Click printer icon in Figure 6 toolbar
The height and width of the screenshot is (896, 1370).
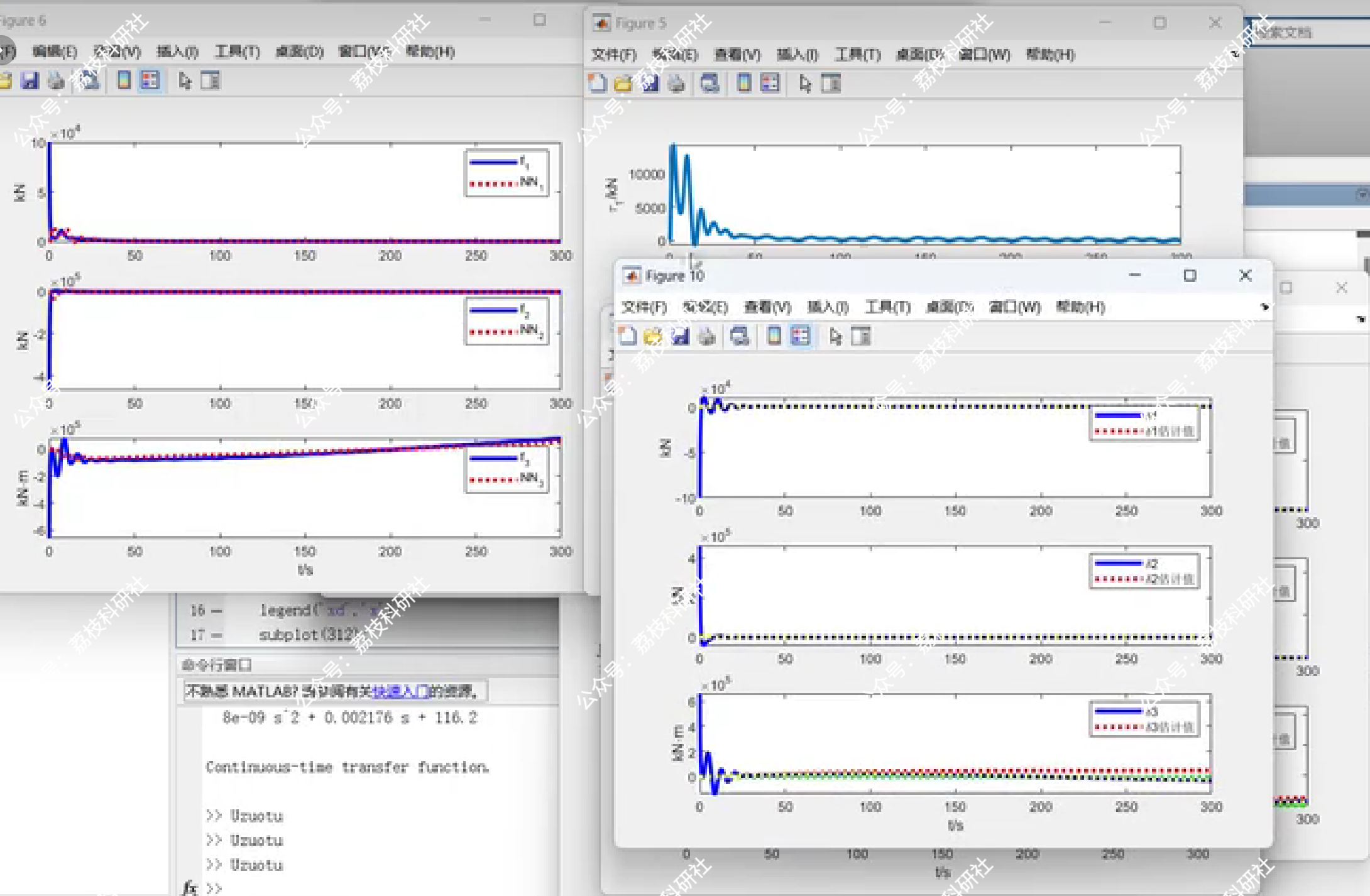(x=56, y=80)
